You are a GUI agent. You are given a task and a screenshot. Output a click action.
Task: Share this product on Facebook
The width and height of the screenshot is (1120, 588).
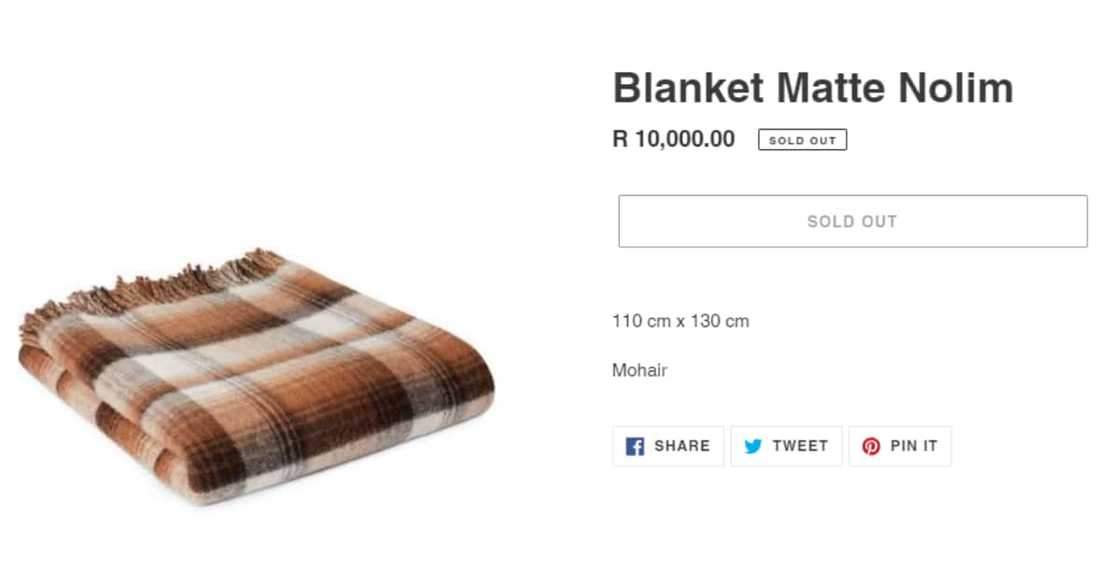(x=668, y=446)
